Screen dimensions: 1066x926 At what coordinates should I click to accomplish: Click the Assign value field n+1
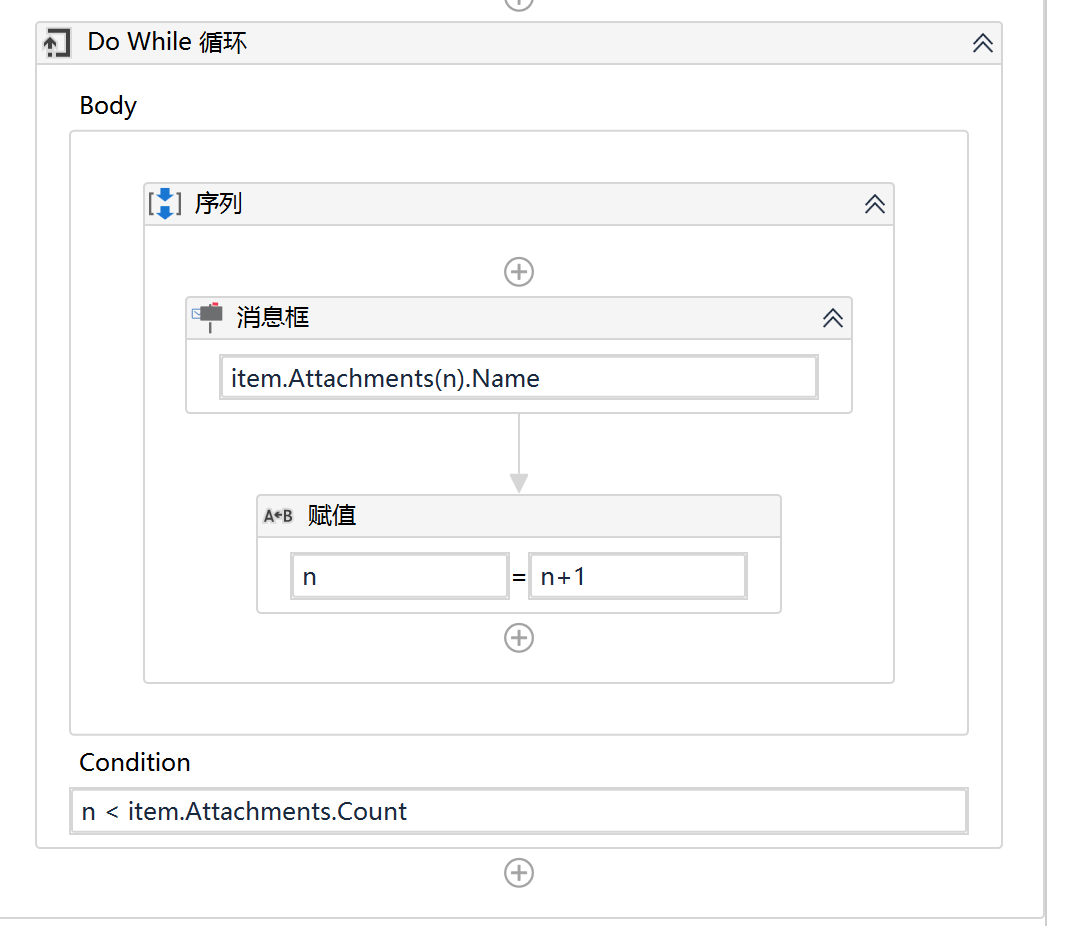(638, 577)
